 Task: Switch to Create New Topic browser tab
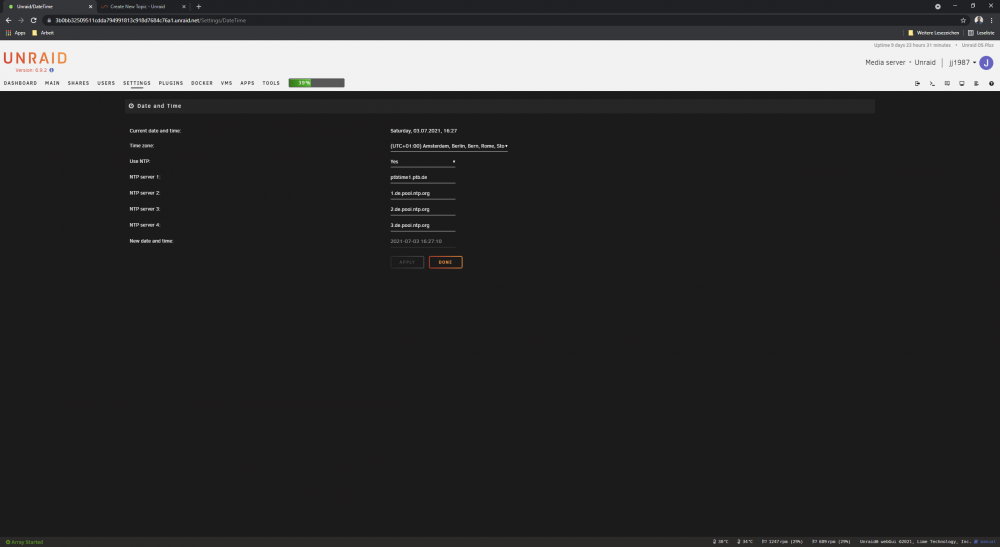coord(140,6)
